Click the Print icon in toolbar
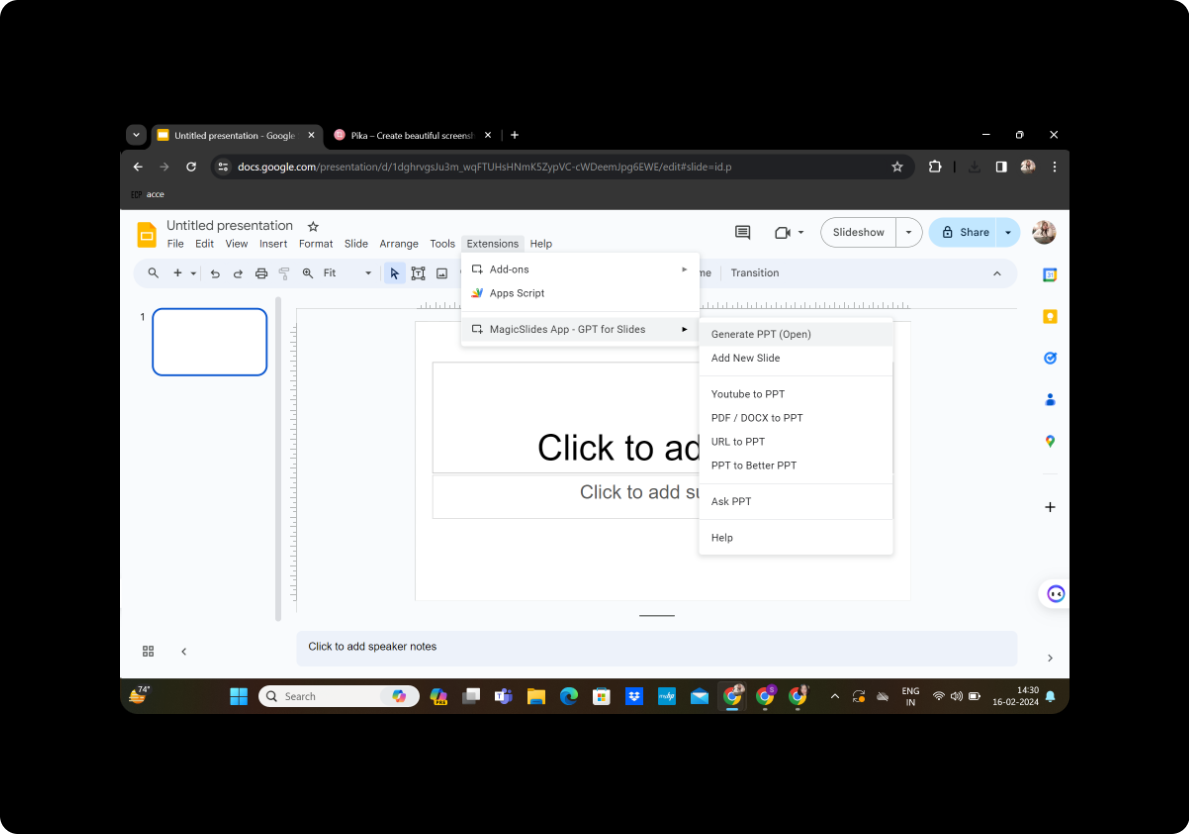This screenshot has height=834, width=1189. [261, 274]
